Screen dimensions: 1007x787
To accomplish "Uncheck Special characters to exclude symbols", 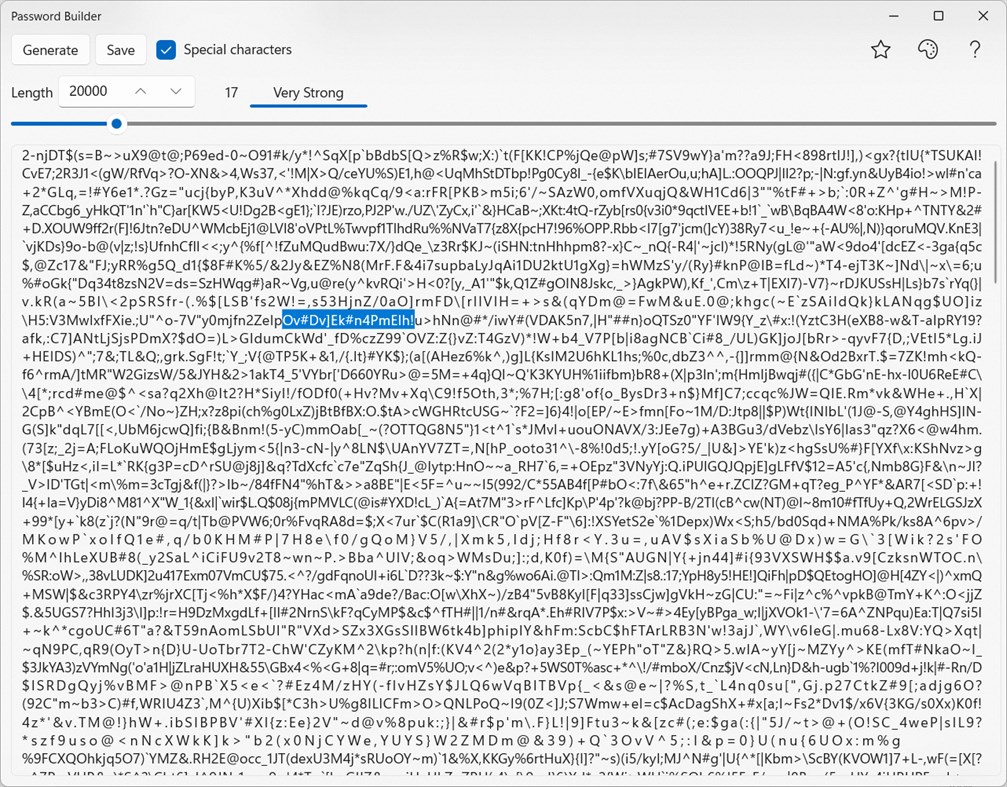I will click(x=166, y=49).
